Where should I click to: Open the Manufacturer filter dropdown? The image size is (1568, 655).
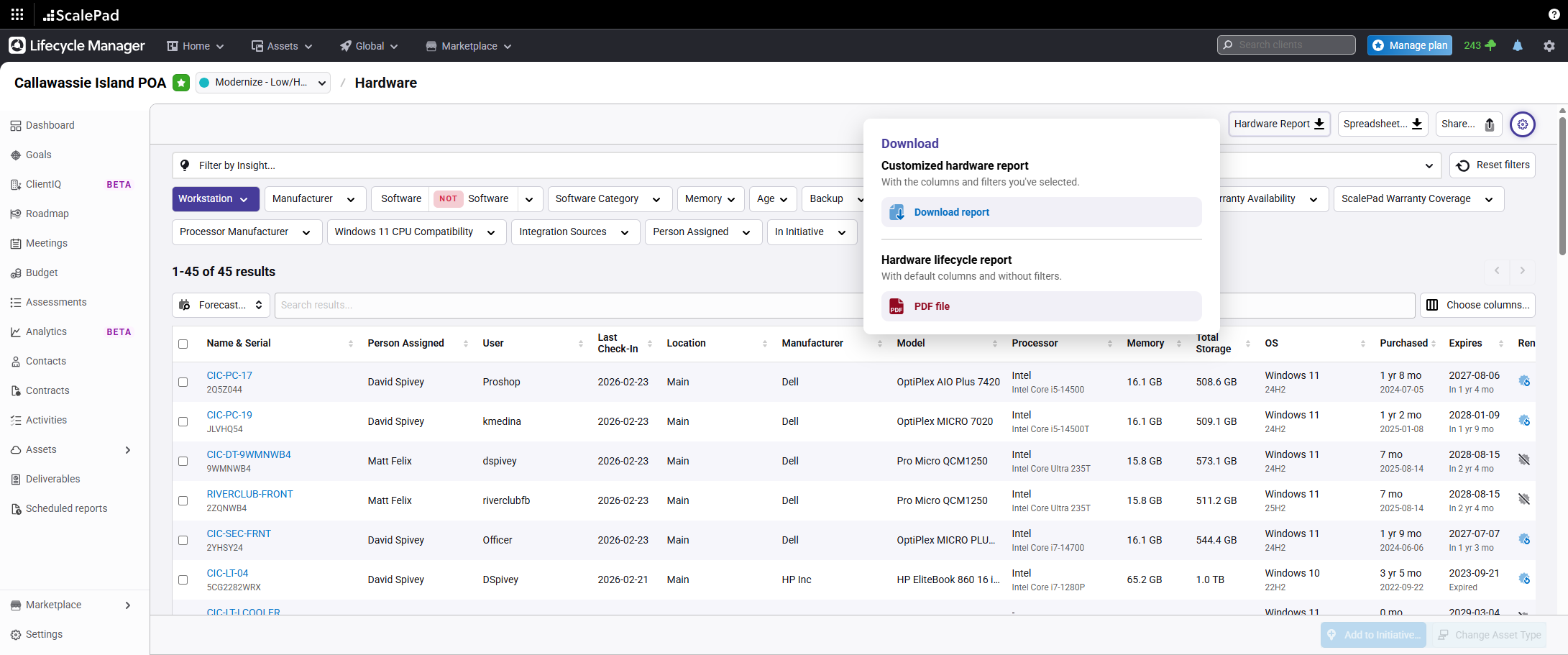tap(314, 198)
